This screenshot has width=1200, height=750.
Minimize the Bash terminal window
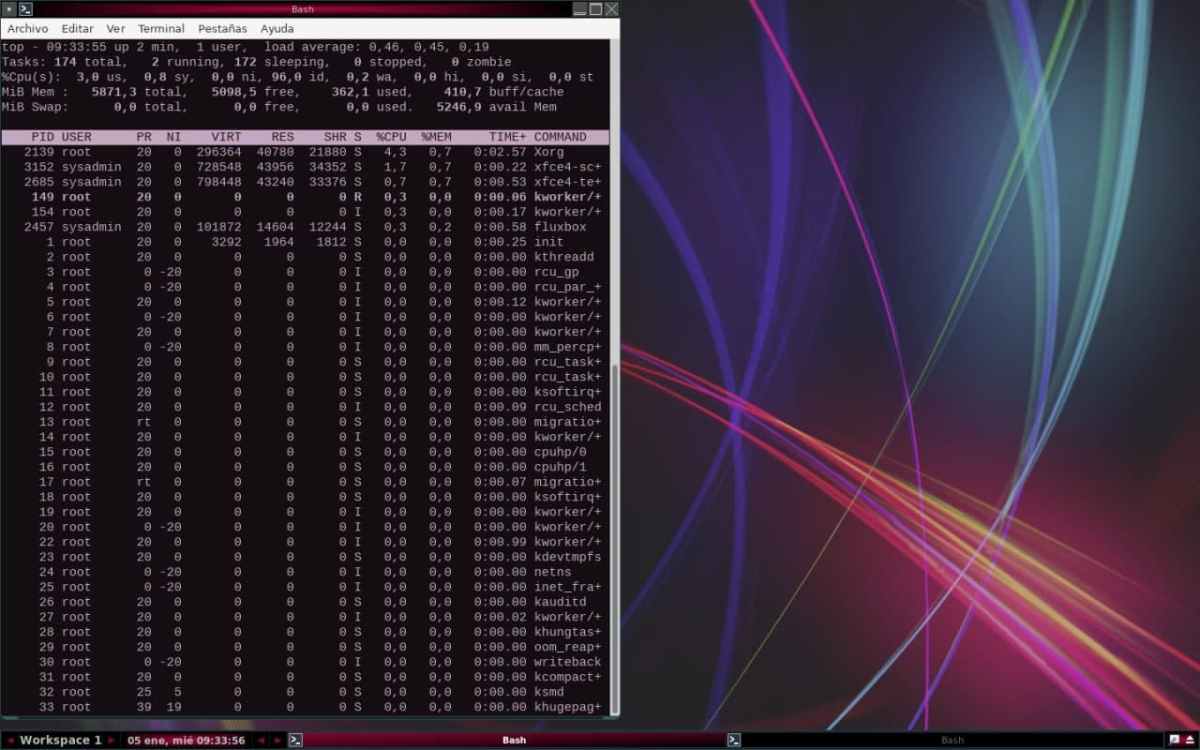pos(579,9)
